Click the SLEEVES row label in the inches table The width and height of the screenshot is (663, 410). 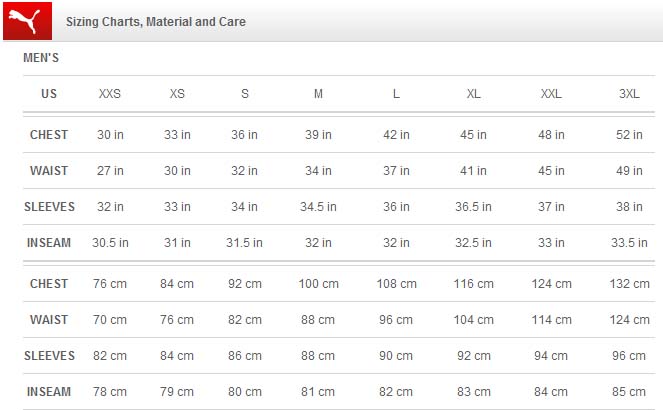49,207
